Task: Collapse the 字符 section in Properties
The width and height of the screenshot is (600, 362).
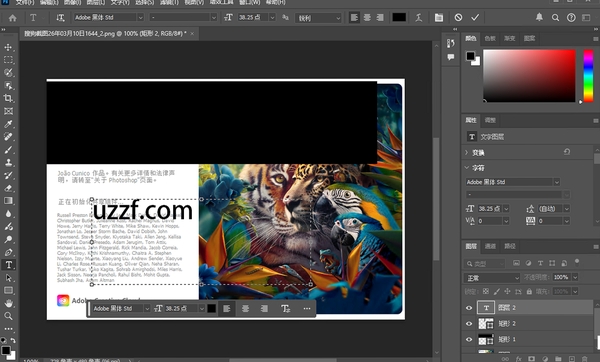Action: point(466,168)
